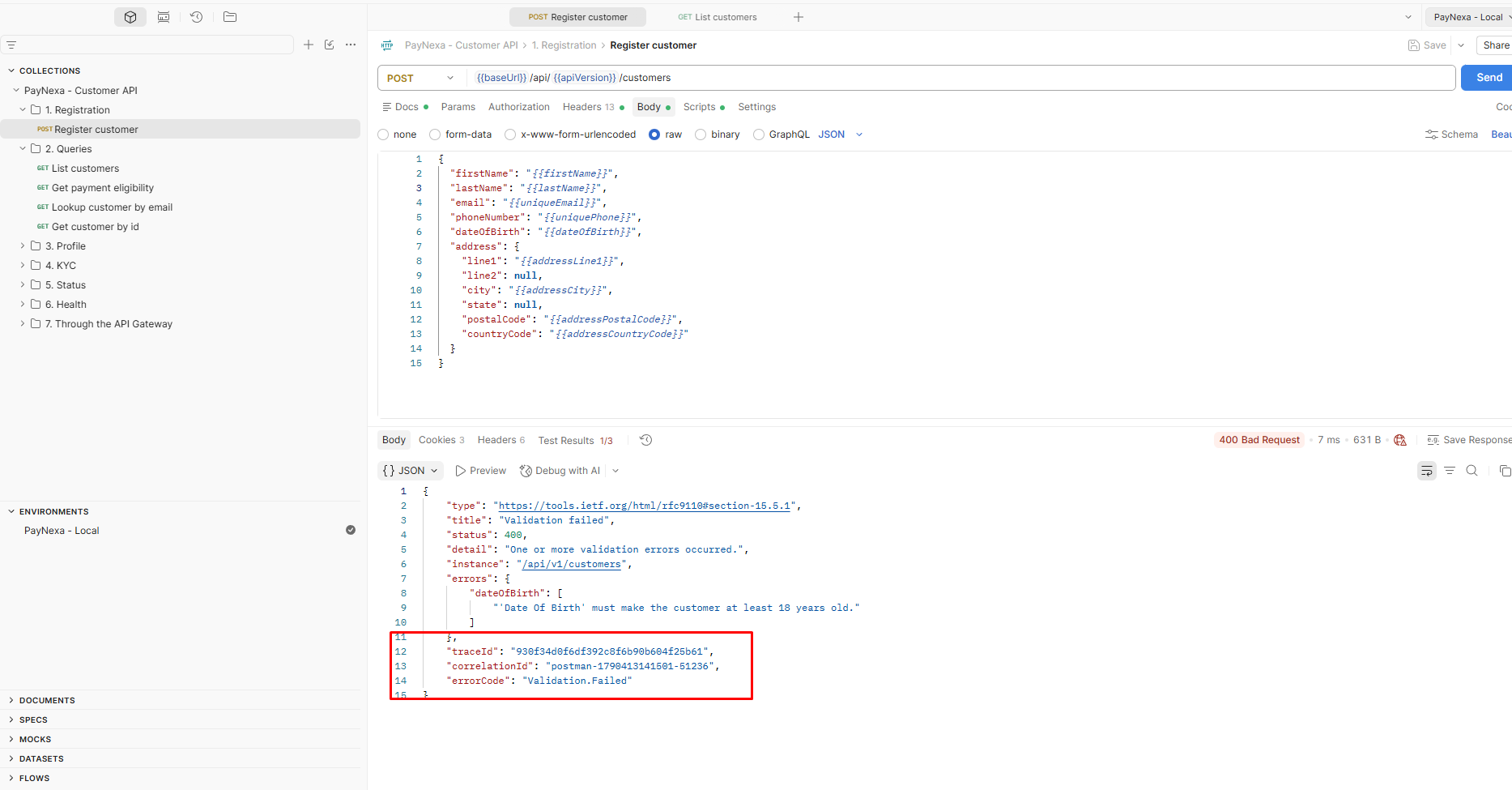
Task: Switch to the Scripts request tab
Action: [x=704, y=107]
